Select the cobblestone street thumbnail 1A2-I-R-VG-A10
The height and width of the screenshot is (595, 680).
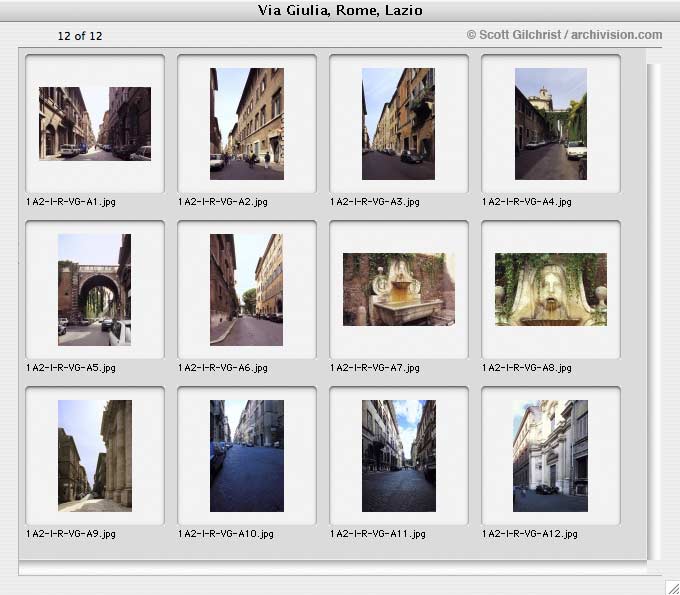[247, 456]
